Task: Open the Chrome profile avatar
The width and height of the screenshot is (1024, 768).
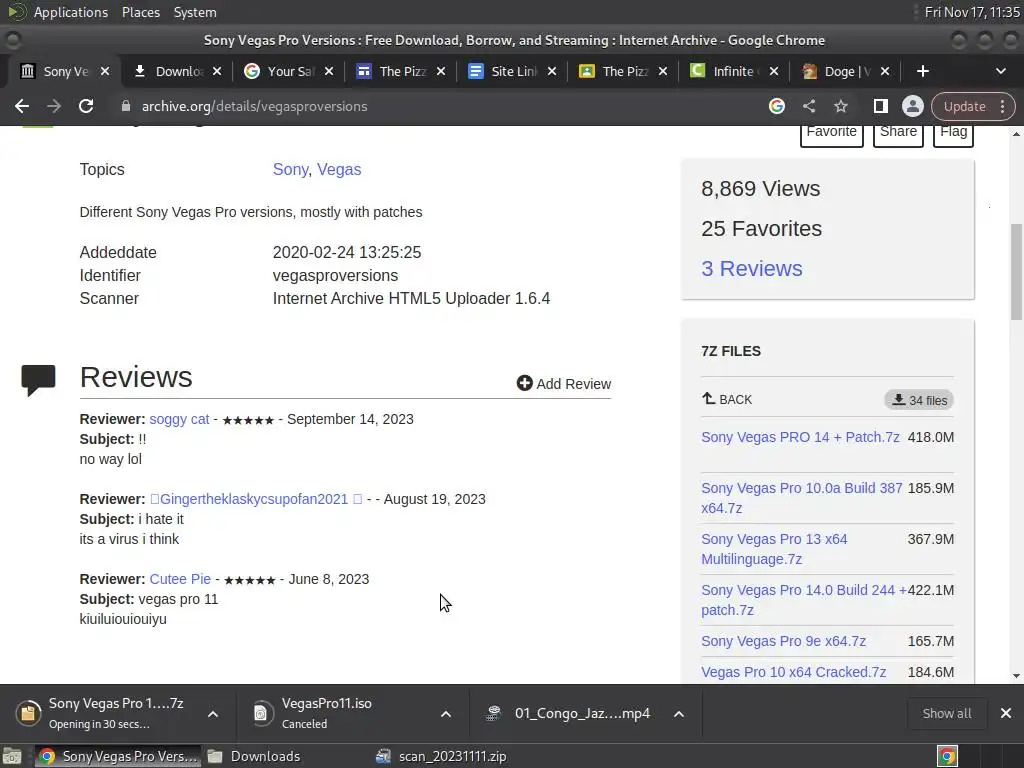Action: (x=912, y=106)
